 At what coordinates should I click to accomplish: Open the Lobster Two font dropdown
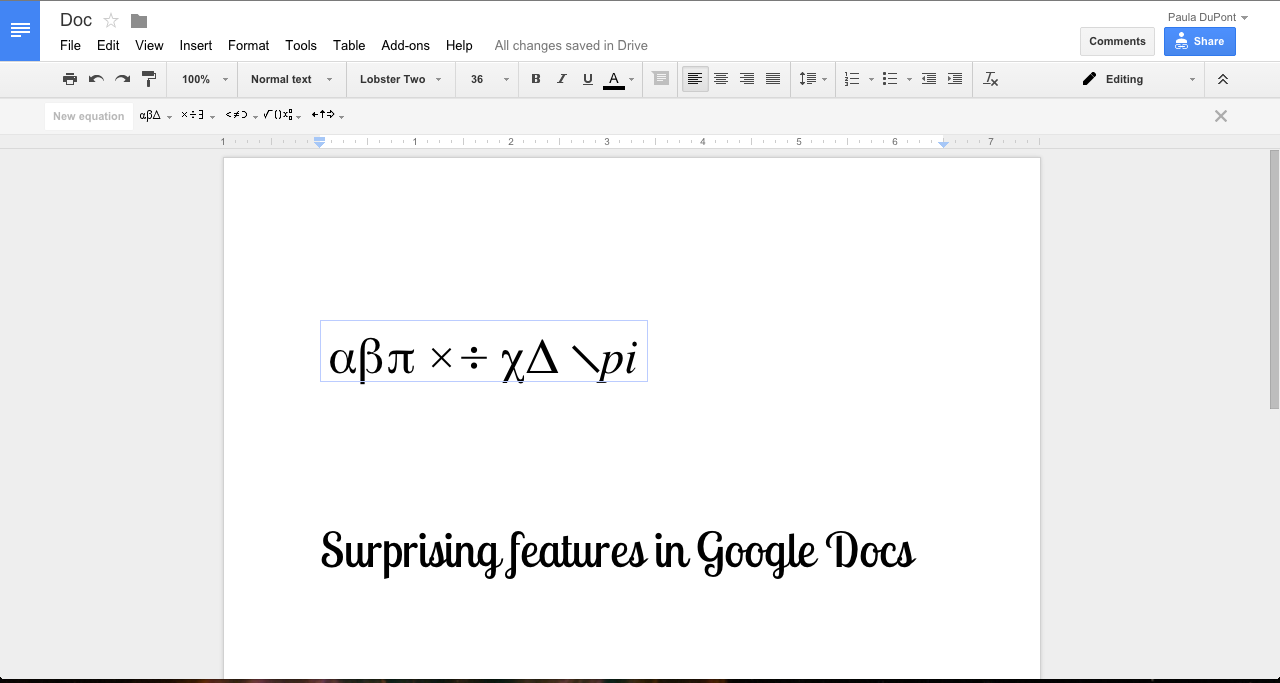click(x=400, y=79)
